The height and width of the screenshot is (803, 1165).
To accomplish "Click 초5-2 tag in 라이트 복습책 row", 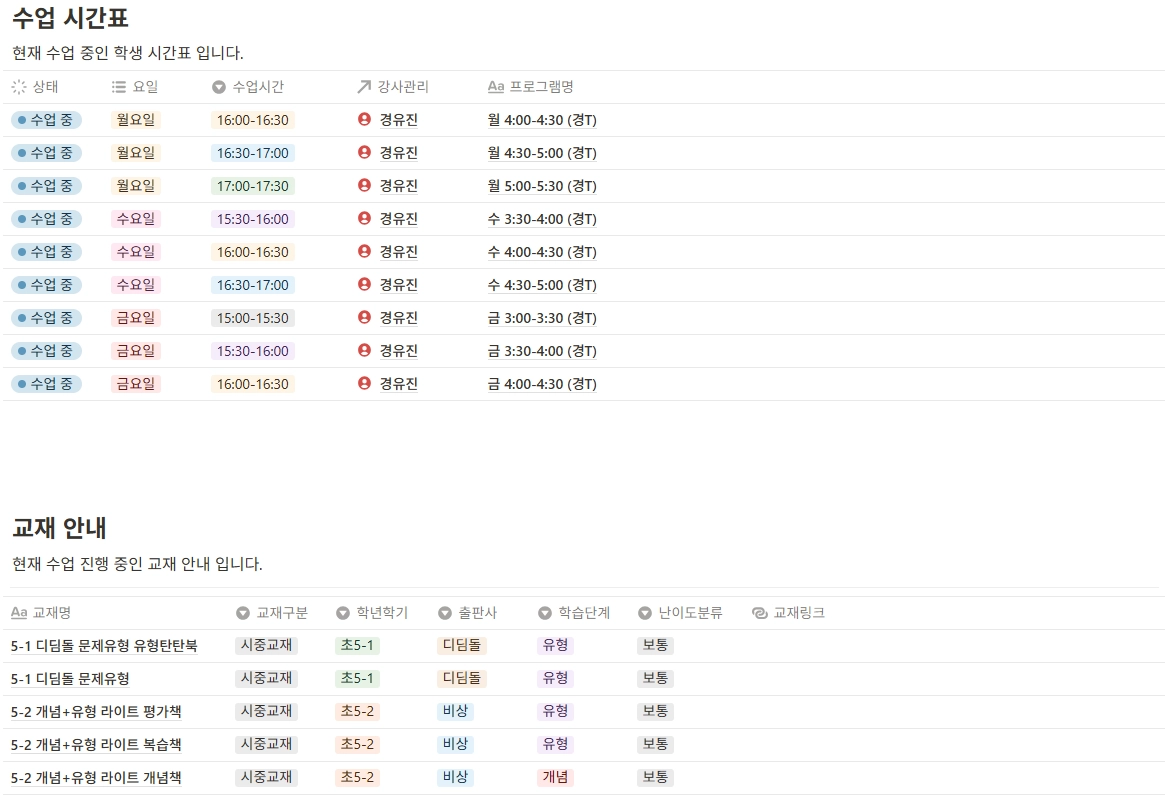I will tap(357, 744).
